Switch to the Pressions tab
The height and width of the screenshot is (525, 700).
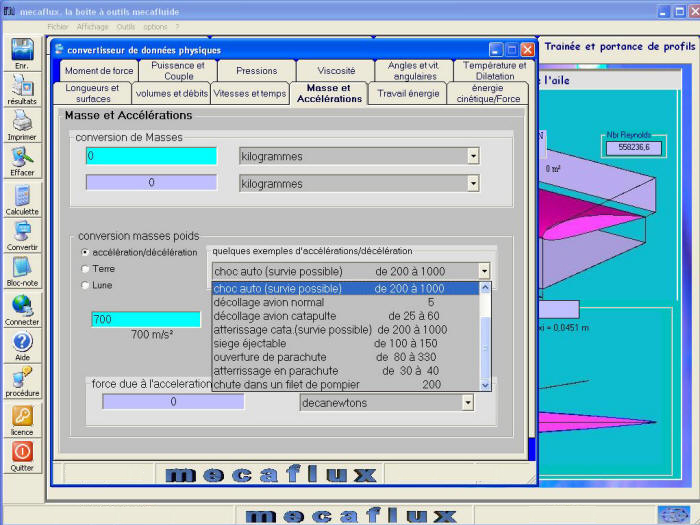pos(257,71)
